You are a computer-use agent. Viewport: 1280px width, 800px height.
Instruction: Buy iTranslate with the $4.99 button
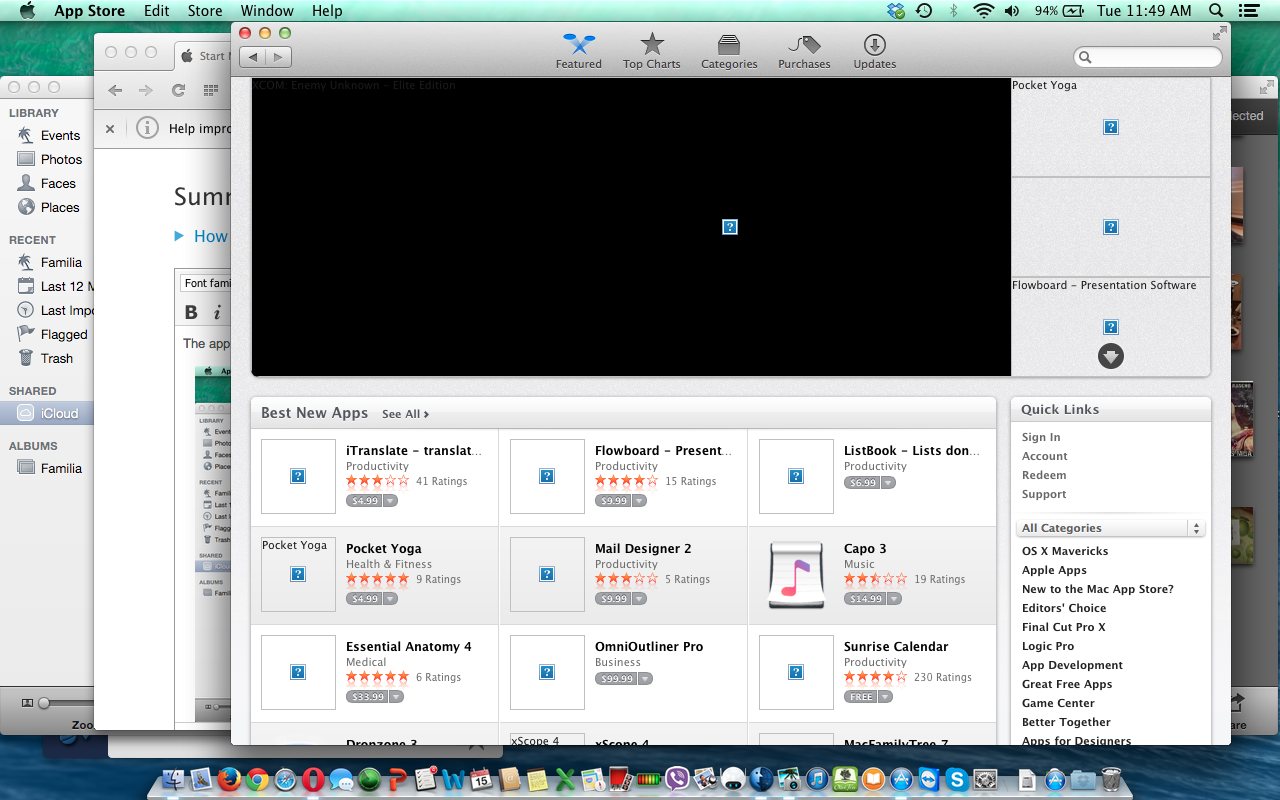[x=364, y=501]
